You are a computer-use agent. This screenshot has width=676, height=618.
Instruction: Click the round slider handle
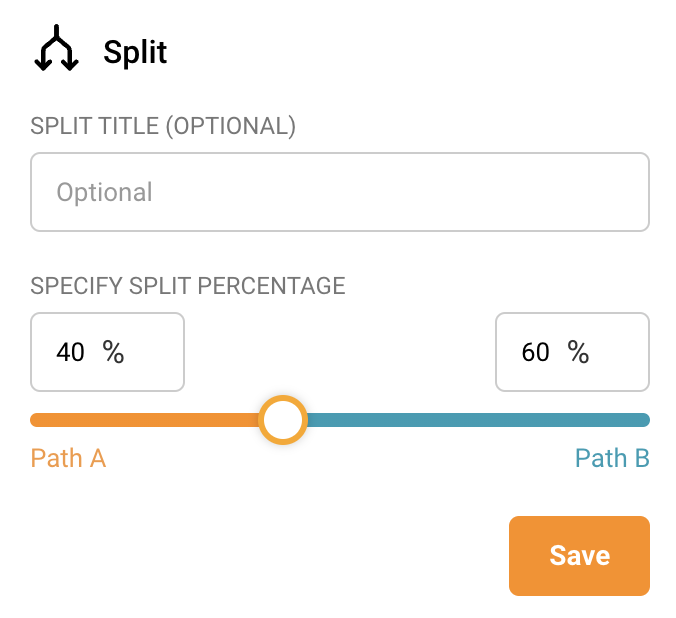click(282, 420)
